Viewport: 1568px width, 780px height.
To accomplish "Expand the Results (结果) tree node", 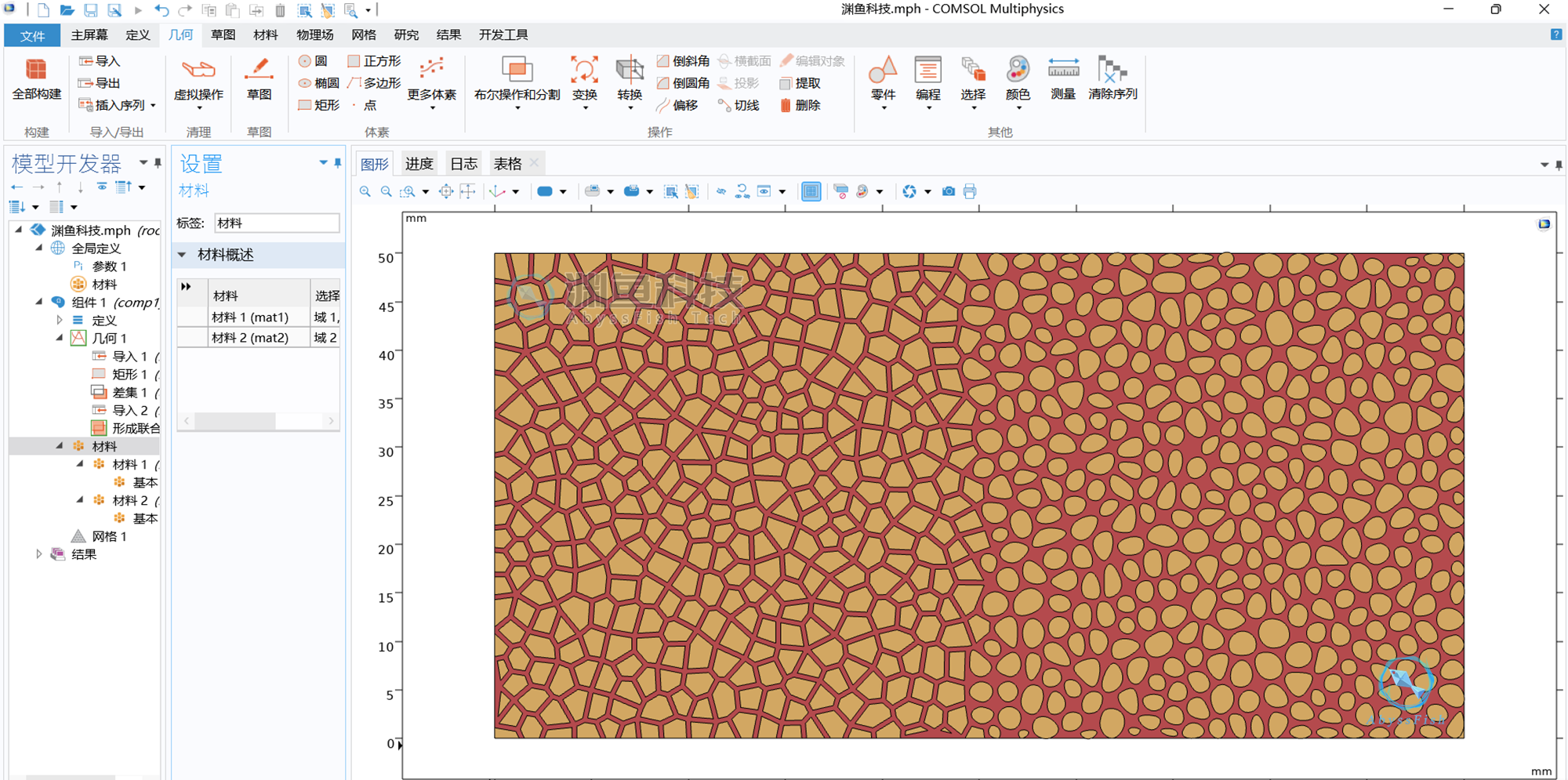I will 38,554.
